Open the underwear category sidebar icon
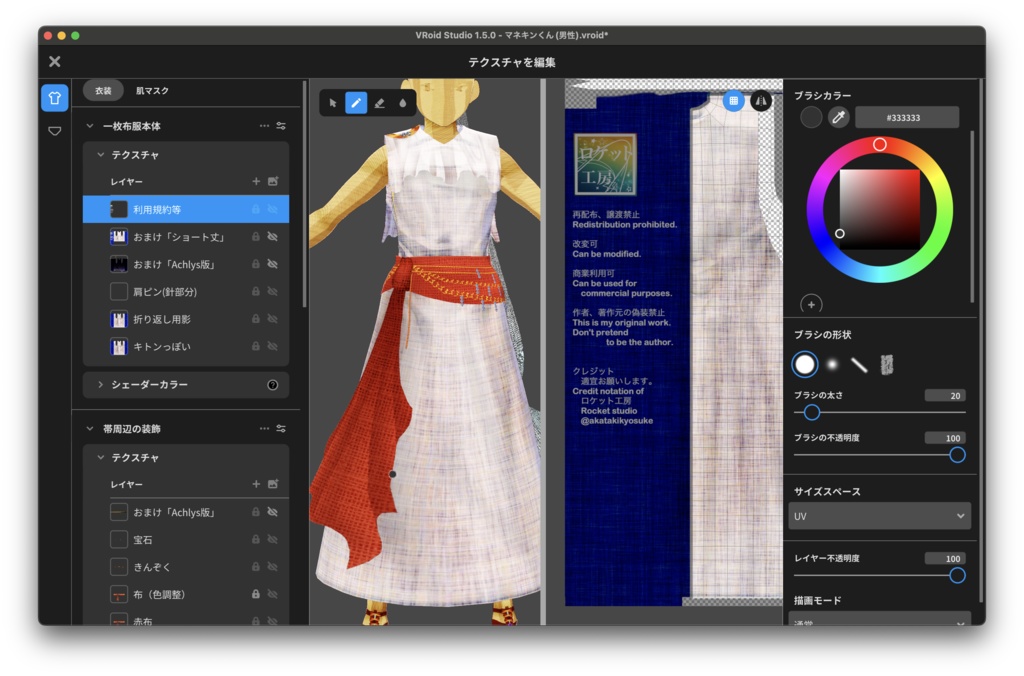The width and height of the screenshot is (1024, 676). click(x=55, y=131)
